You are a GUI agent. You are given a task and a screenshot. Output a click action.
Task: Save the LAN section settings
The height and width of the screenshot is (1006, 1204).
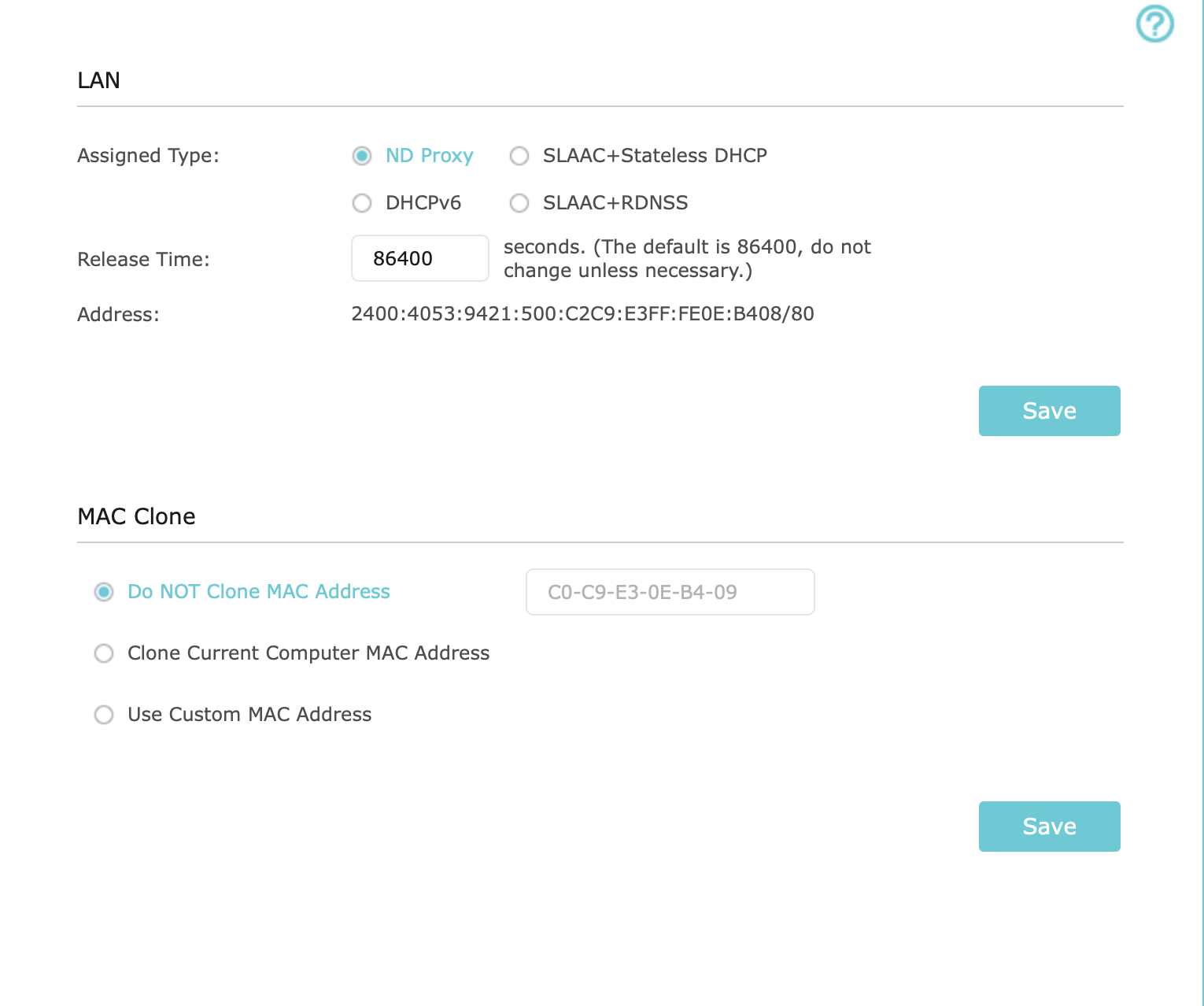pyautogui.click(x=1049, y=411)
